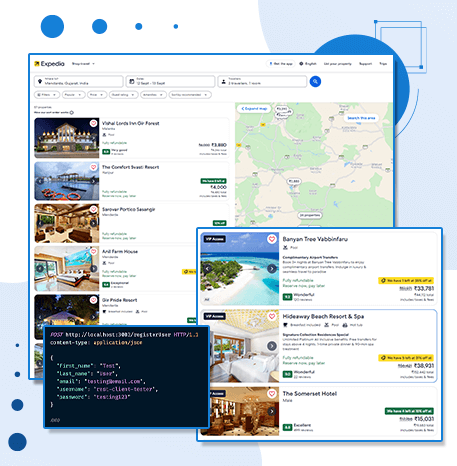Click the Get the app button
457x466 pixels.
pyautogui.click(x=281, y=64)
